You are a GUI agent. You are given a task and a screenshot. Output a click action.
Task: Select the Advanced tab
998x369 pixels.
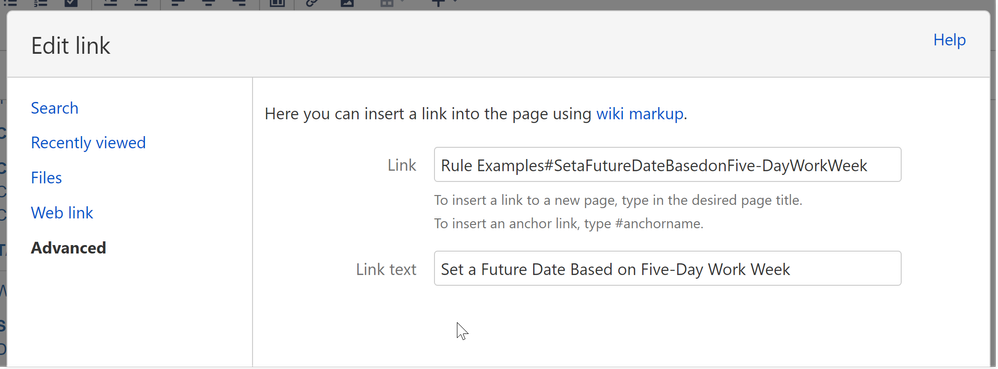pos(68,247)
